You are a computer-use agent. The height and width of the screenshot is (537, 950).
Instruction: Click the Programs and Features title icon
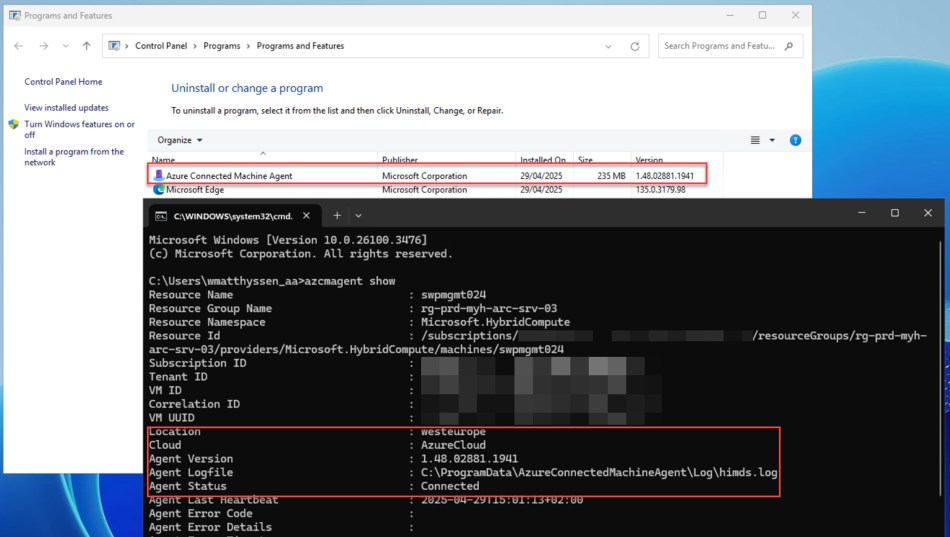[15, 16]
